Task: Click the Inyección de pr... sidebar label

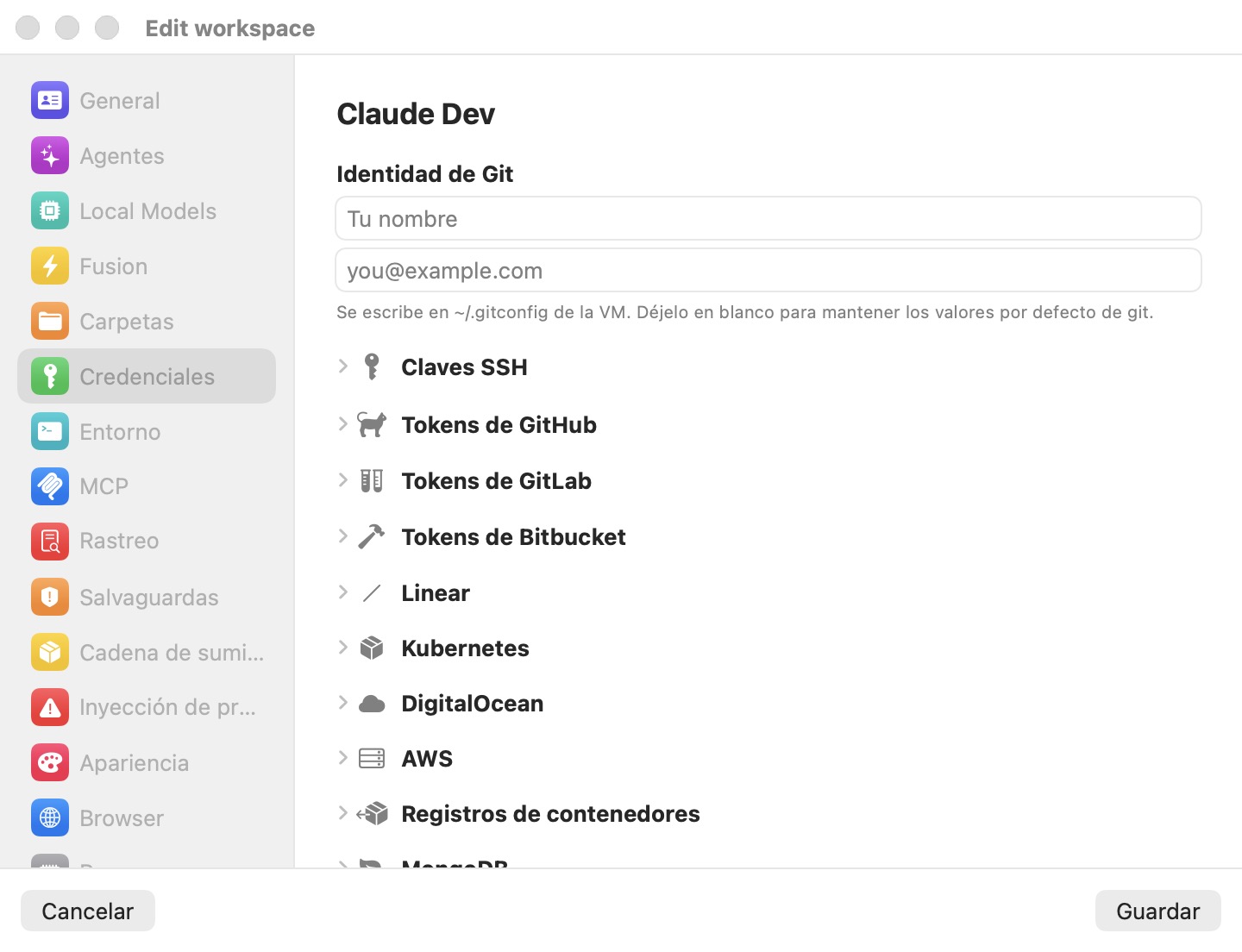Action: pyautogui.click(x=168, y=708)
